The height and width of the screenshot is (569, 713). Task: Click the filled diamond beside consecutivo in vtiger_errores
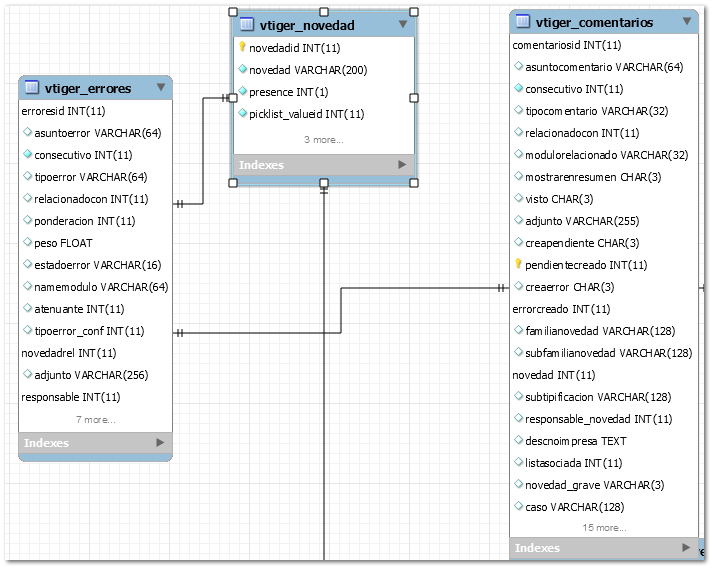pos(27,154)
